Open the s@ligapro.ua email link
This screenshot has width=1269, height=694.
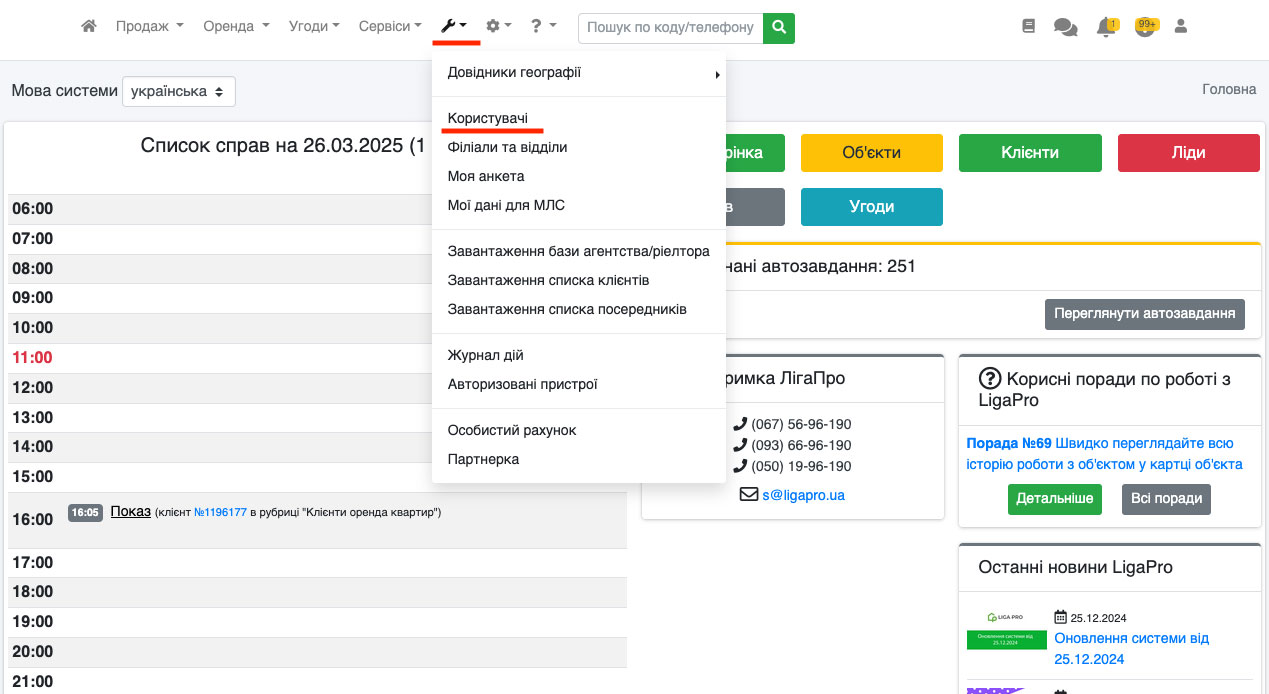[803, 494]
